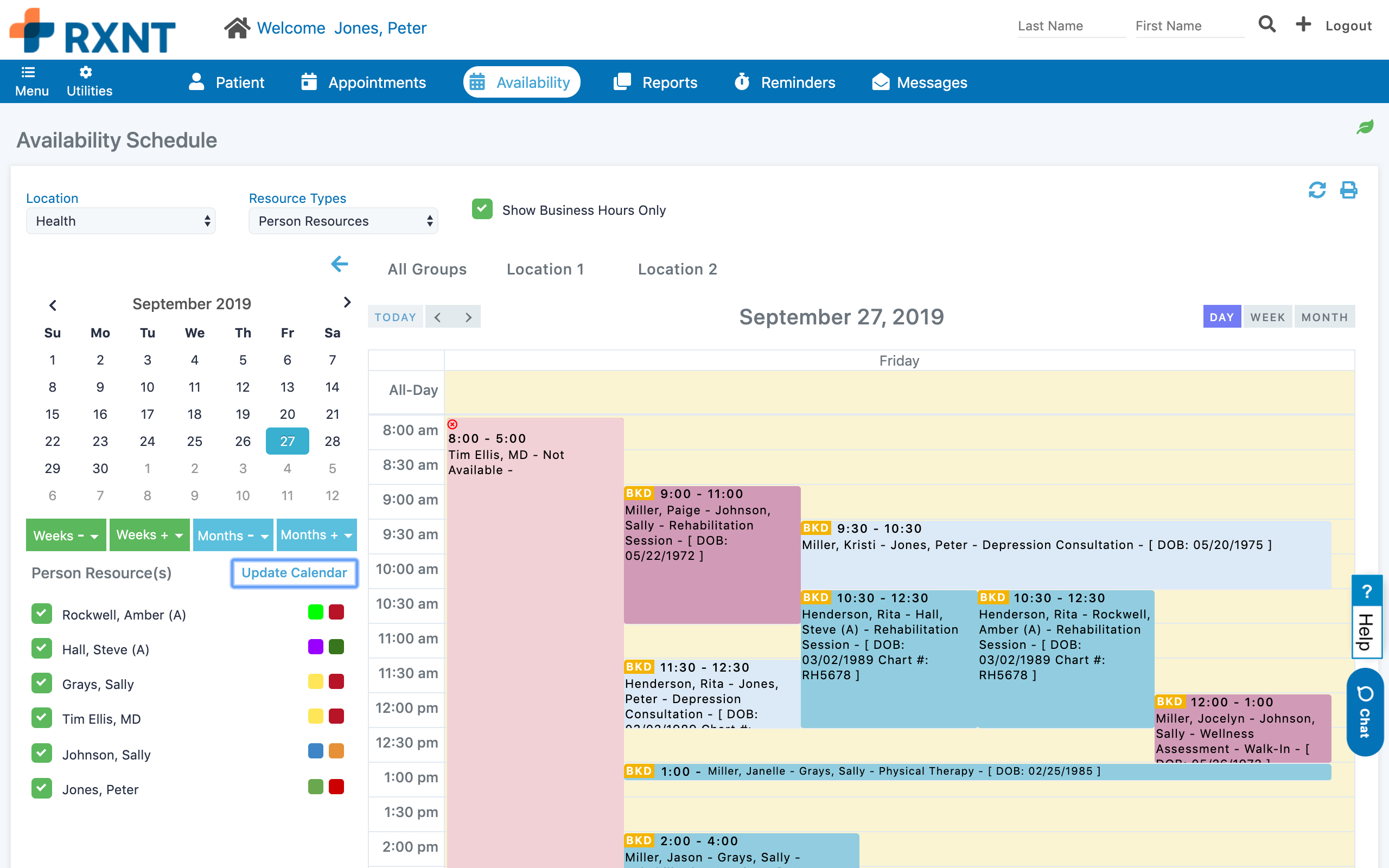Click the plus add icon near Logout
Screen dimensions: 1389x868
click(1303, 25)
